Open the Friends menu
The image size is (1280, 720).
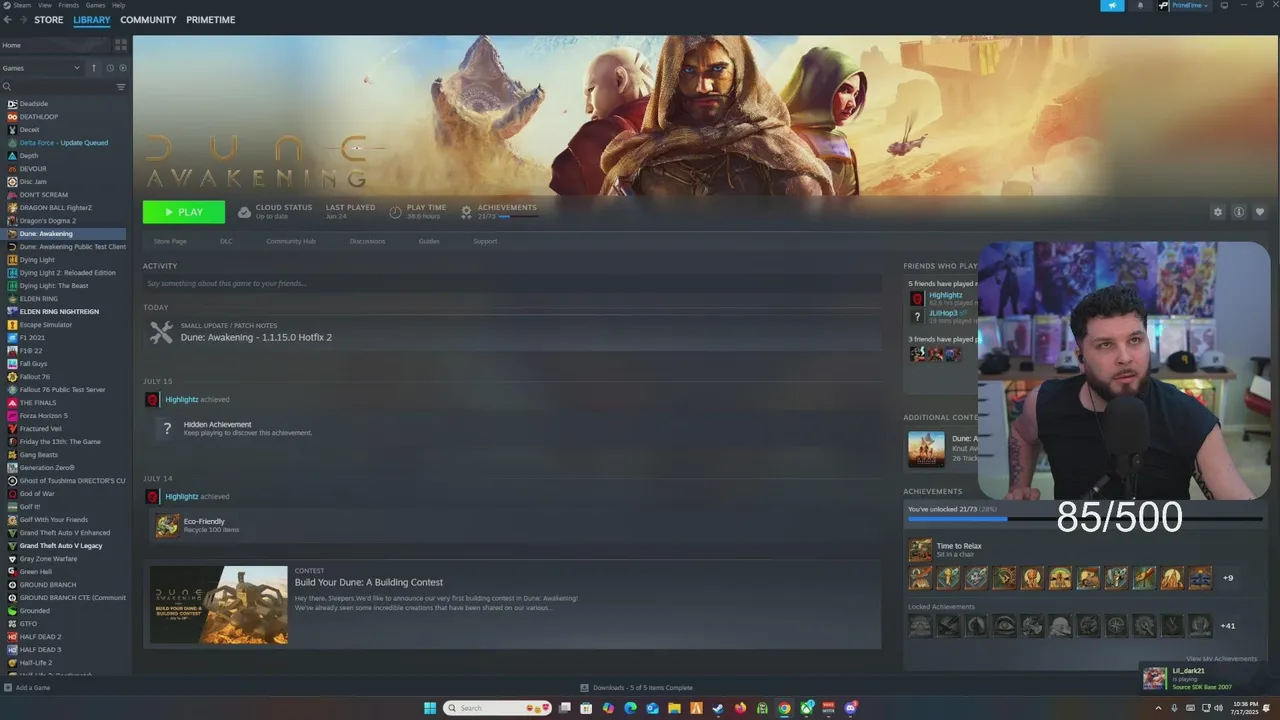coord(69,5)
